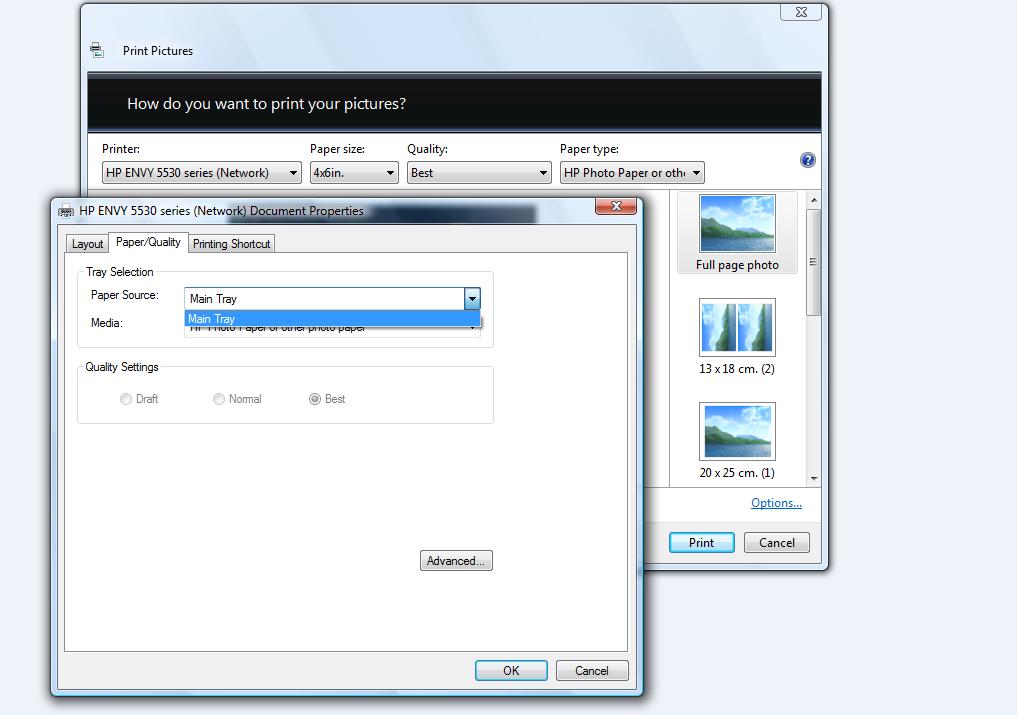The width and height of the screenshot is (1017, 715).
Task: Click the layout list scroll down arrow
Action: 814,479
